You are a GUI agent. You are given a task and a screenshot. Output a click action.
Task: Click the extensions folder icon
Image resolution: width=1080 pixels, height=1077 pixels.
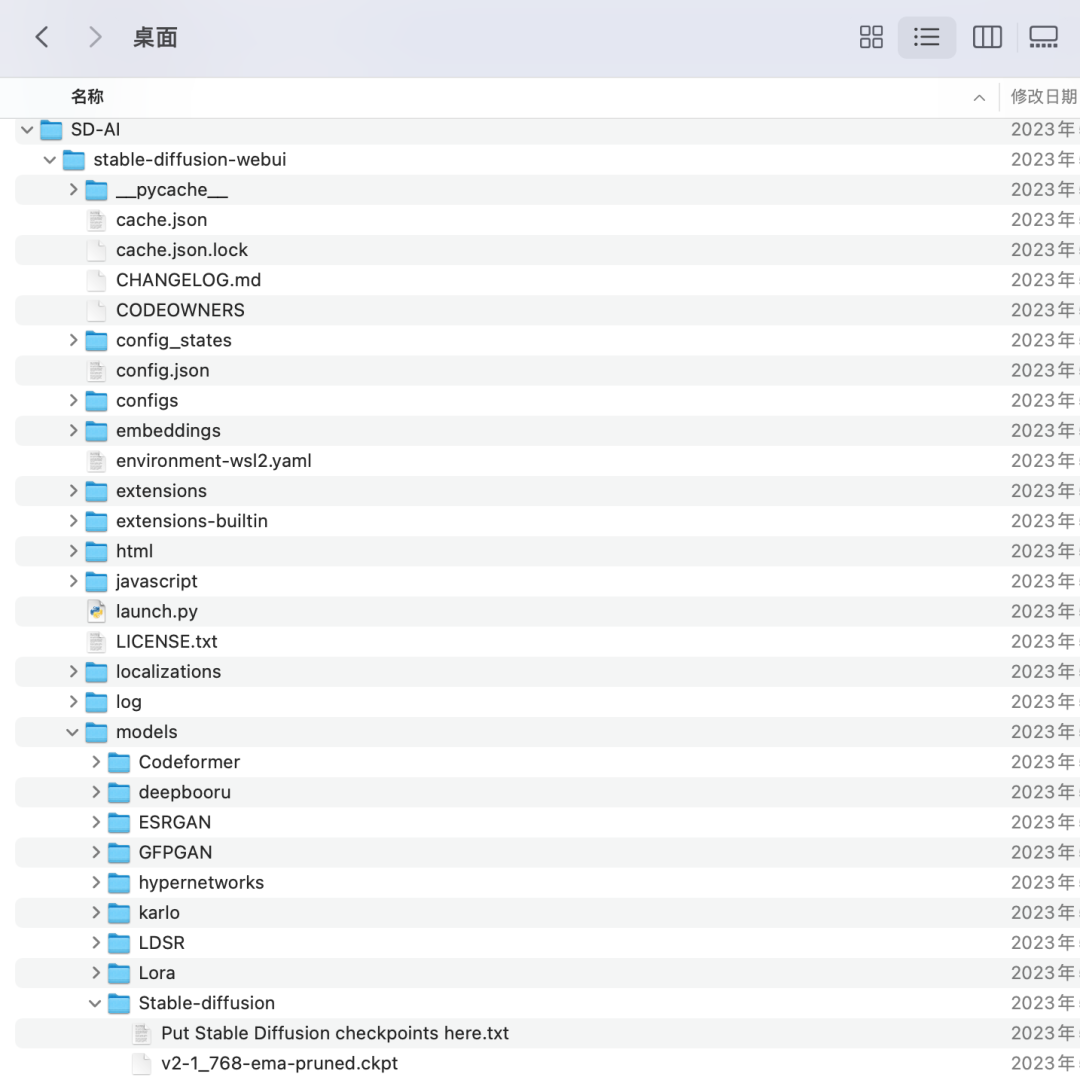pyautogui.click(x=96, y=492)
